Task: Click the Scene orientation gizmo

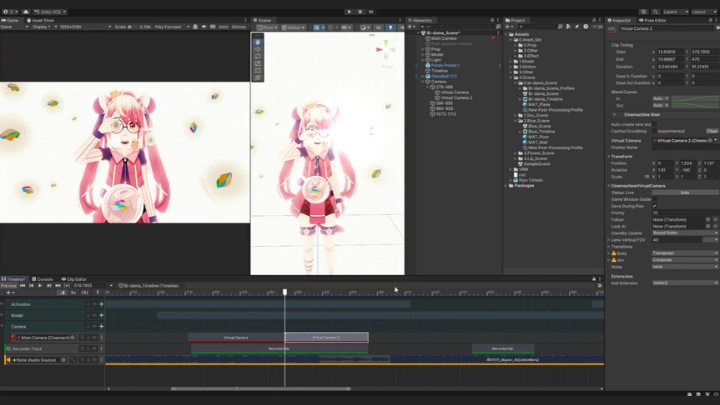Action: (x=386, y=49)
